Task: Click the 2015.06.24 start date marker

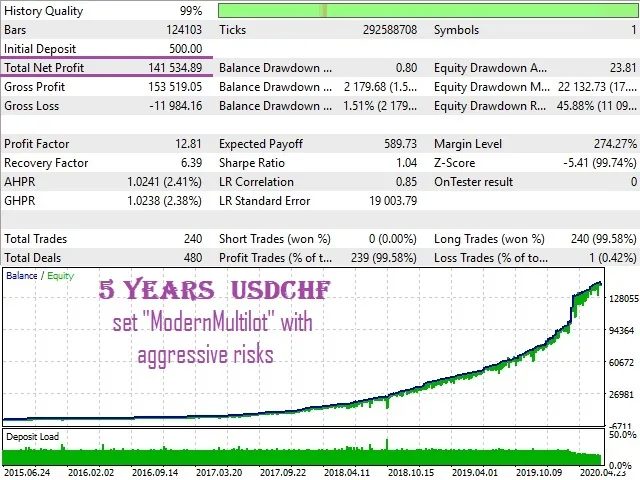Action: (x=27, y=473)
